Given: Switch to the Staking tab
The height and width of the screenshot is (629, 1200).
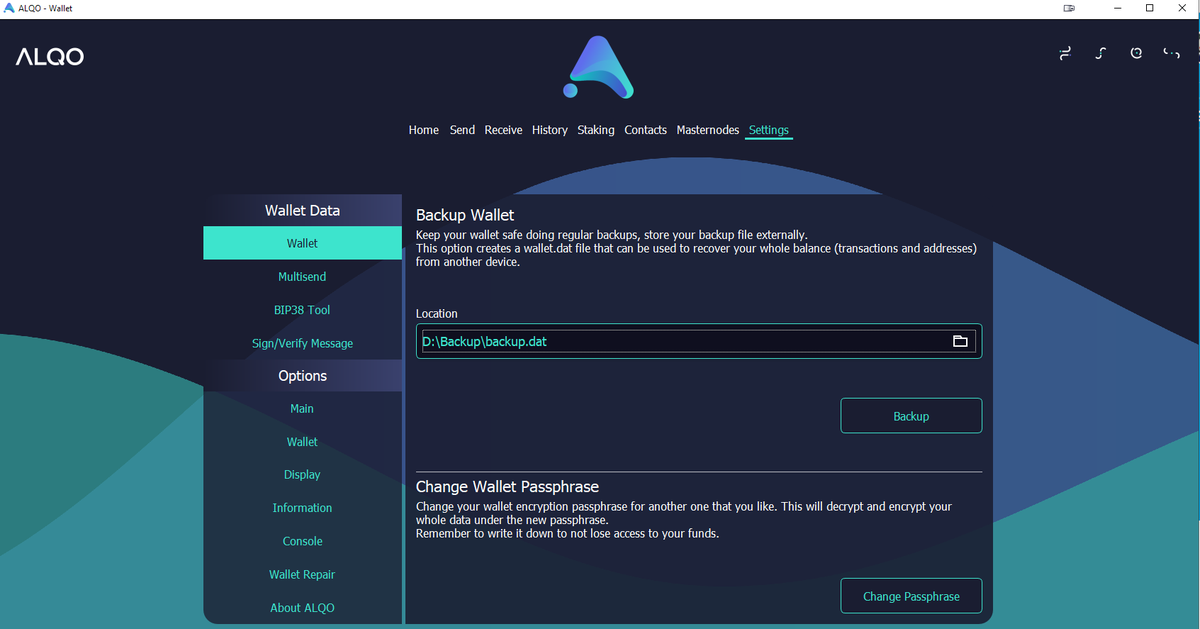Looking at the screenshot, I should (x=596, y=130).
